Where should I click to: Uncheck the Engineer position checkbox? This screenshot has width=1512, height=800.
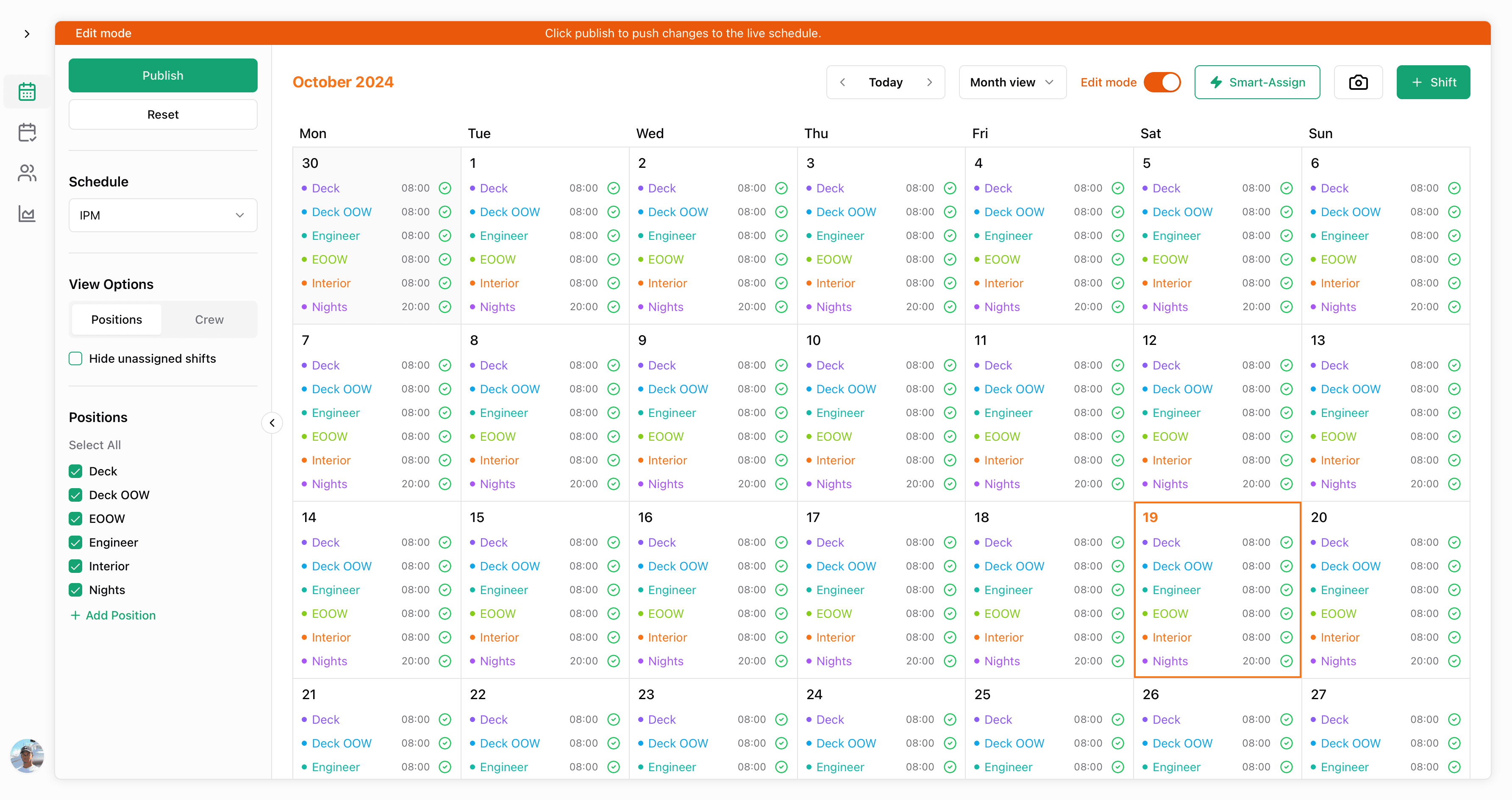(75, 542)
